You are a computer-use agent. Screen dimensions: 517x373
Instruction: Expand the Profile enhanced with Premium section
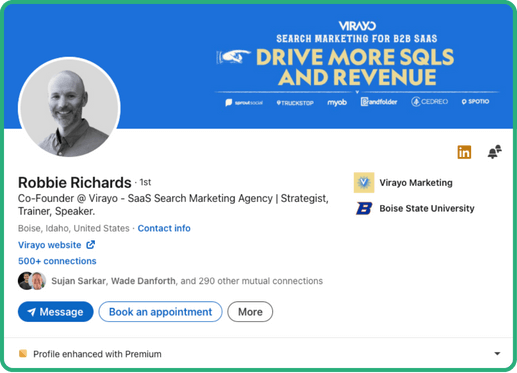(x=497, y=354)
